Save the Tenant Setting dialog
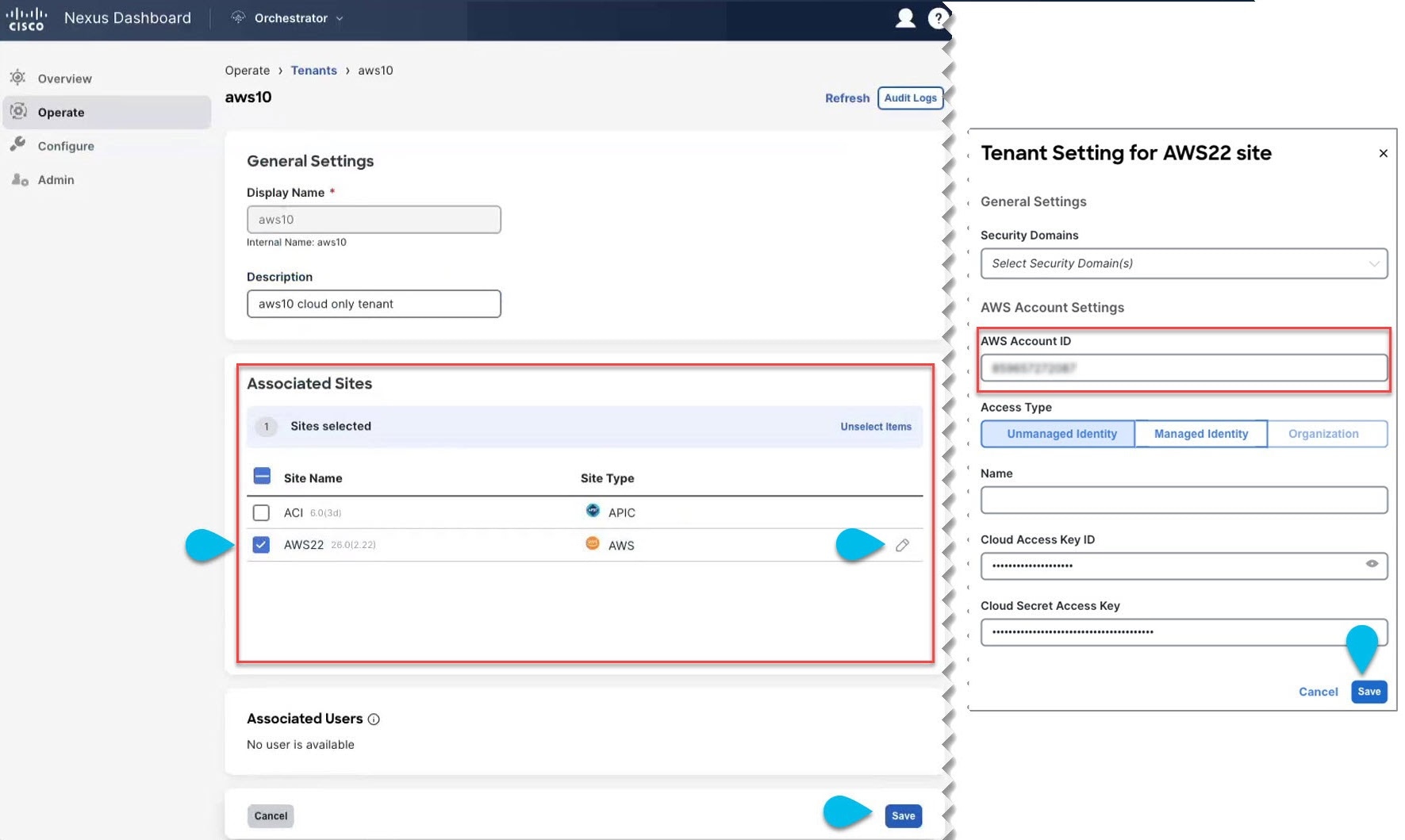Image resolution: width=1405 pixels, height=840 pixels. point(1369,692)
